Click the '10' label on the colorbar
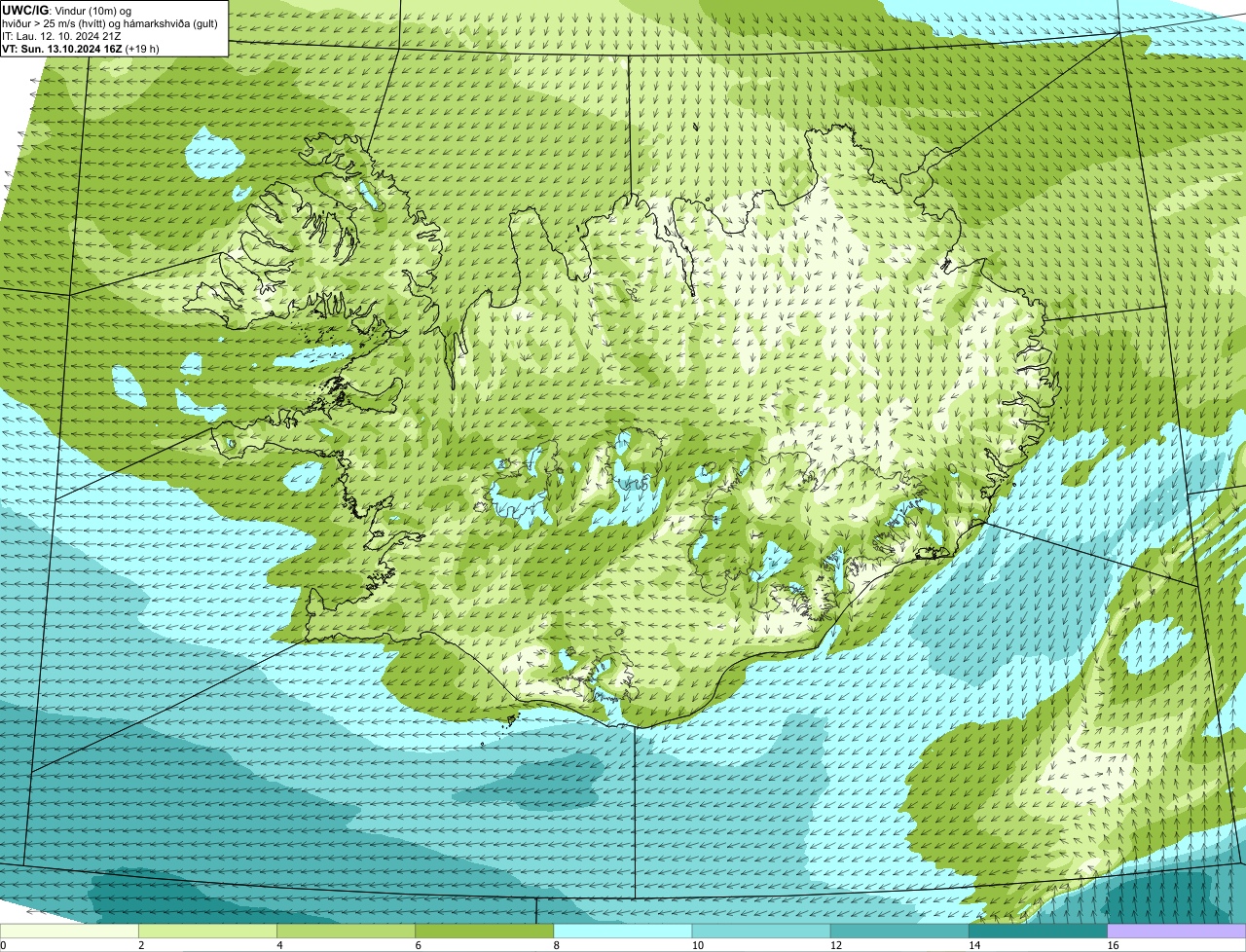 pyautogui.click(x=697, y=945)
